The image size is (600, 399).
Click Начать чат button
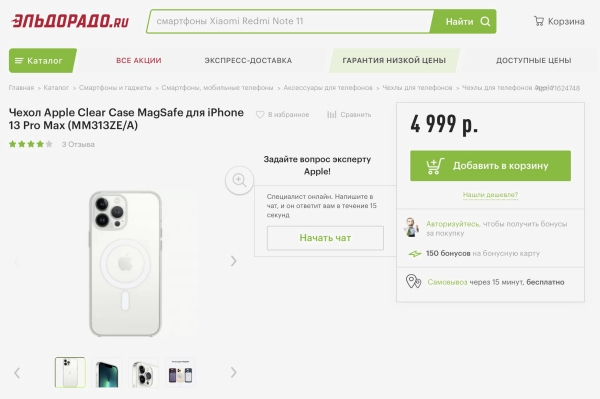click(325, 238)
